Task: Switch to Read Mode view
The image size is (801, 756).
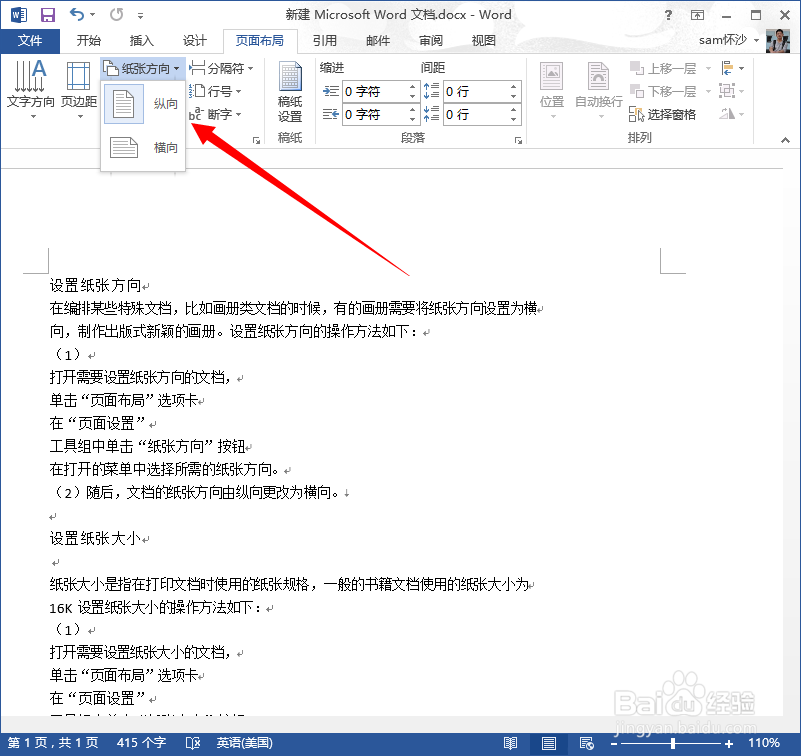Action: [510, 743]
